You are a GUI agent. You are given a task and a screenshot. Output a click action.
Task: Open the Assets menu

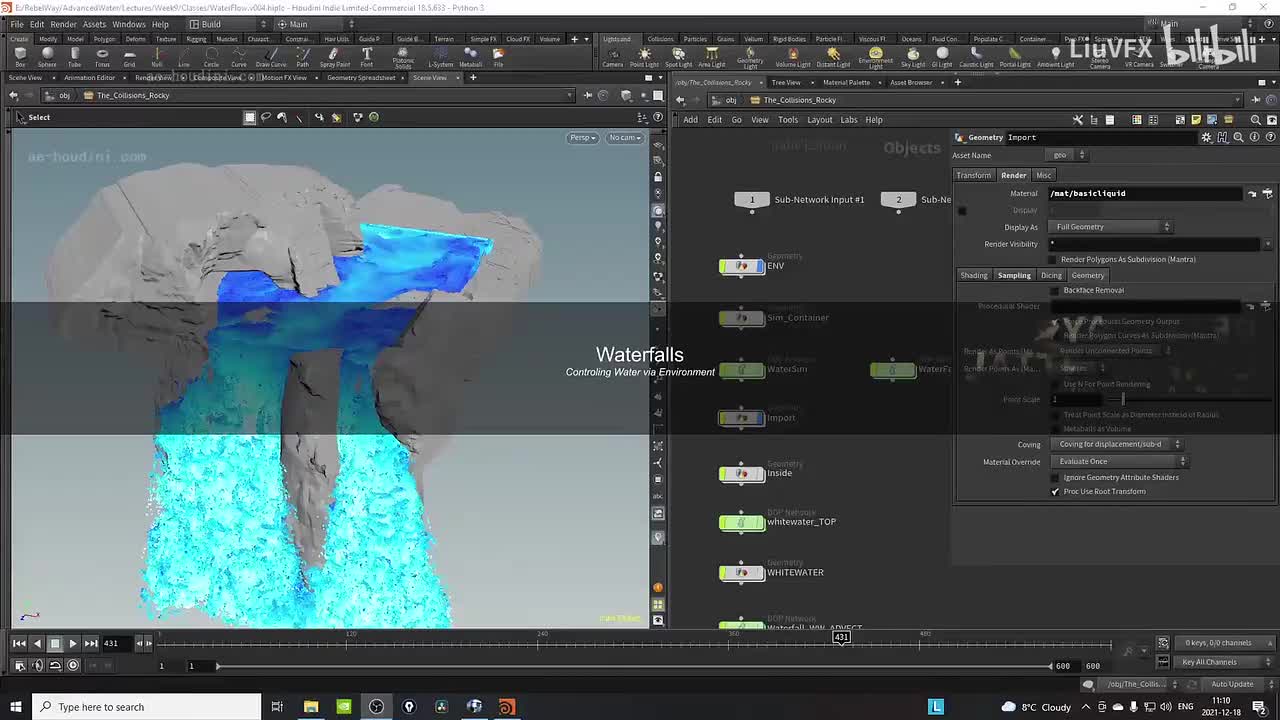click(x=94, y=24)
